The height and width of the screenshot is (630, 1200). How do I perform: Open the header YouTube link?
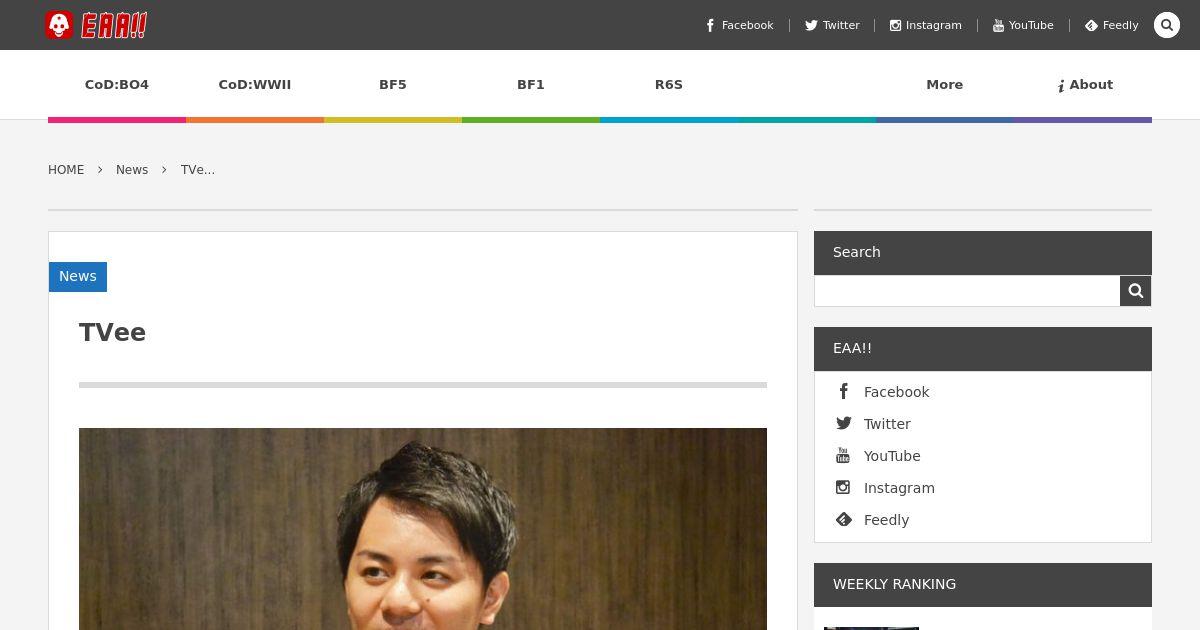1023,25
